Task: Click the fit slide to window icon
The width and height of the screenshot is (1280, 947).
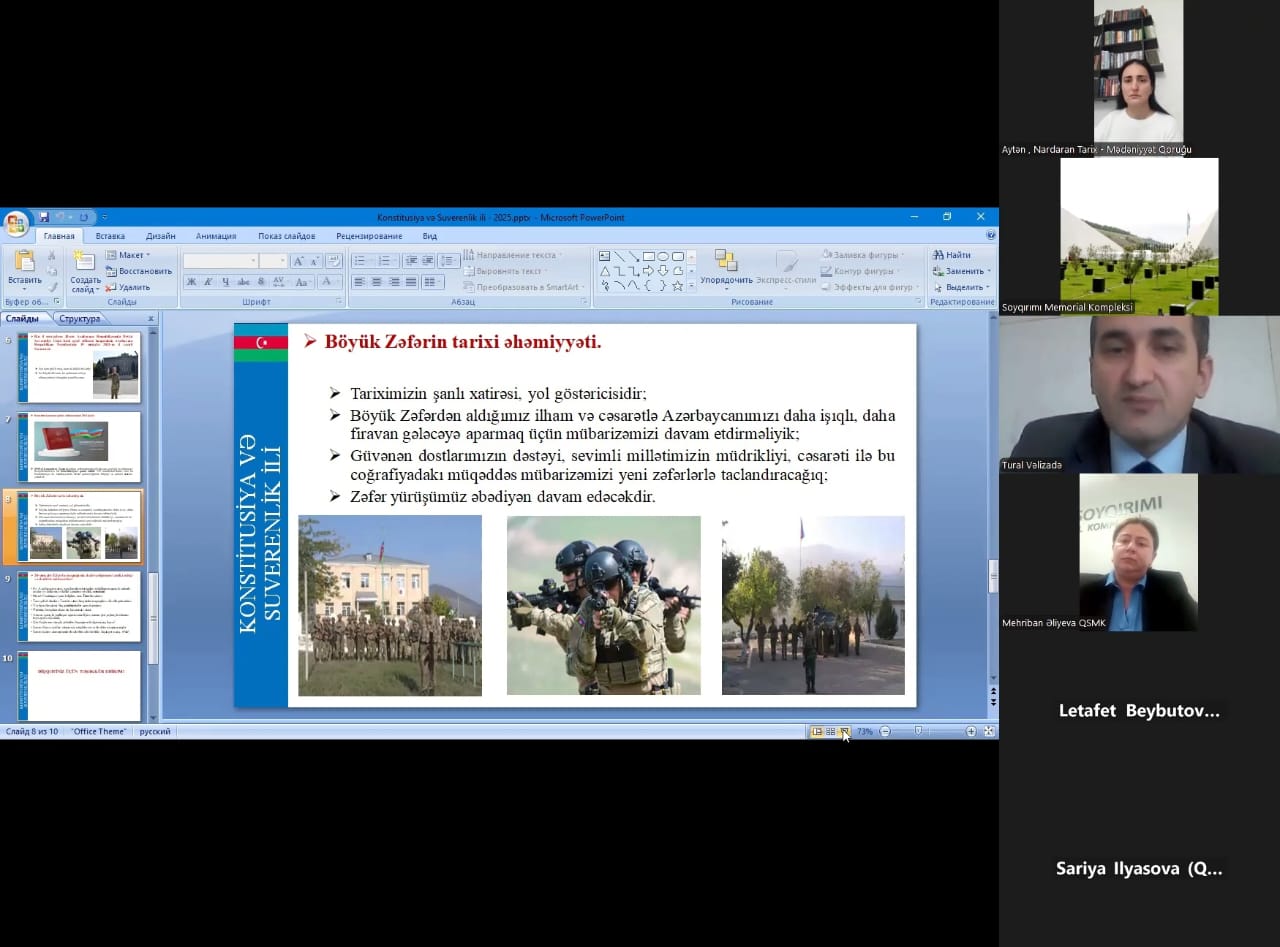Action: [x=989, y=732]
